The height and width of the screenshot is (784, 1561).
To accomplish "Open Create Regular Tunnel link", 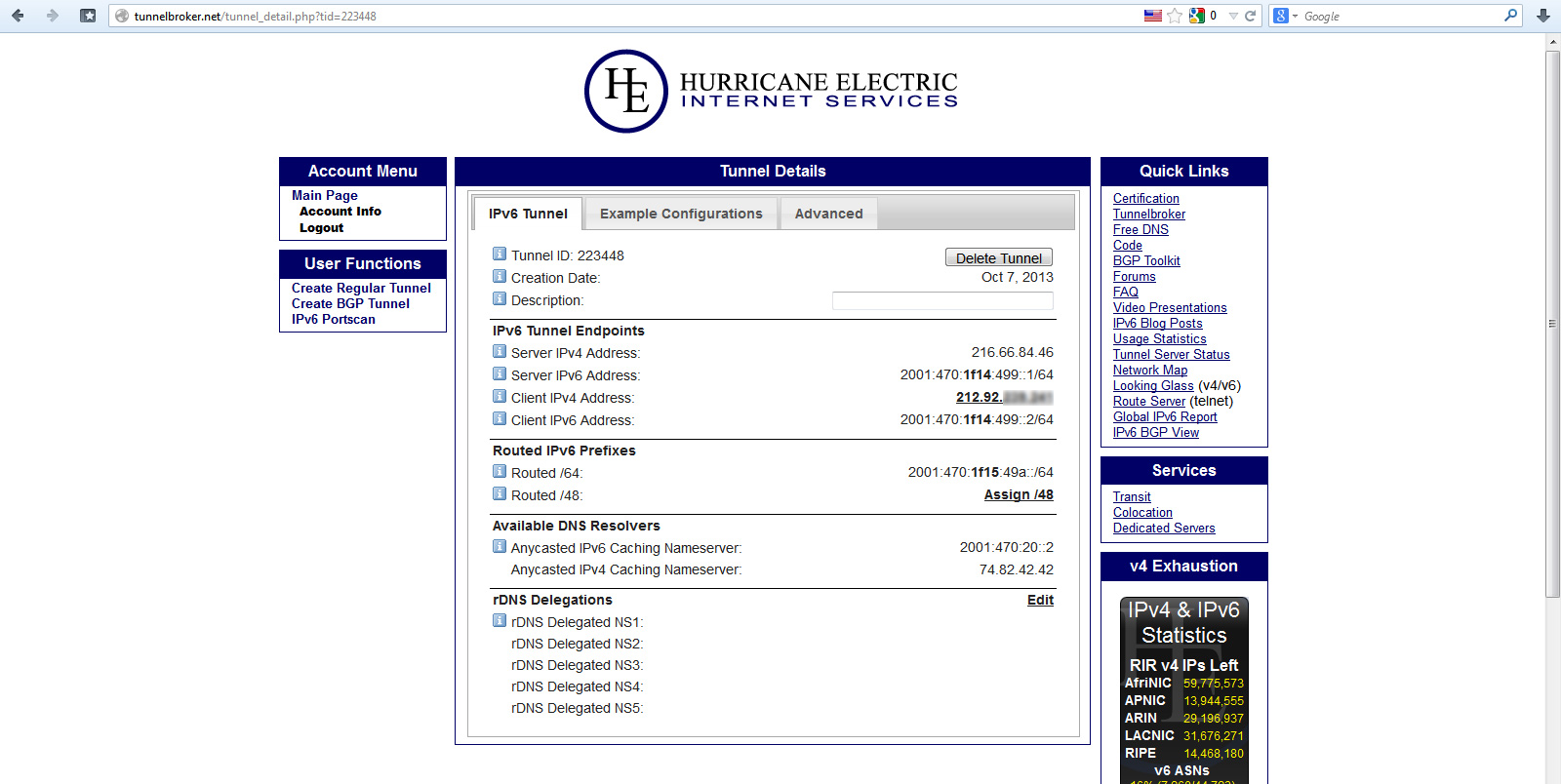I will (361, 288).
